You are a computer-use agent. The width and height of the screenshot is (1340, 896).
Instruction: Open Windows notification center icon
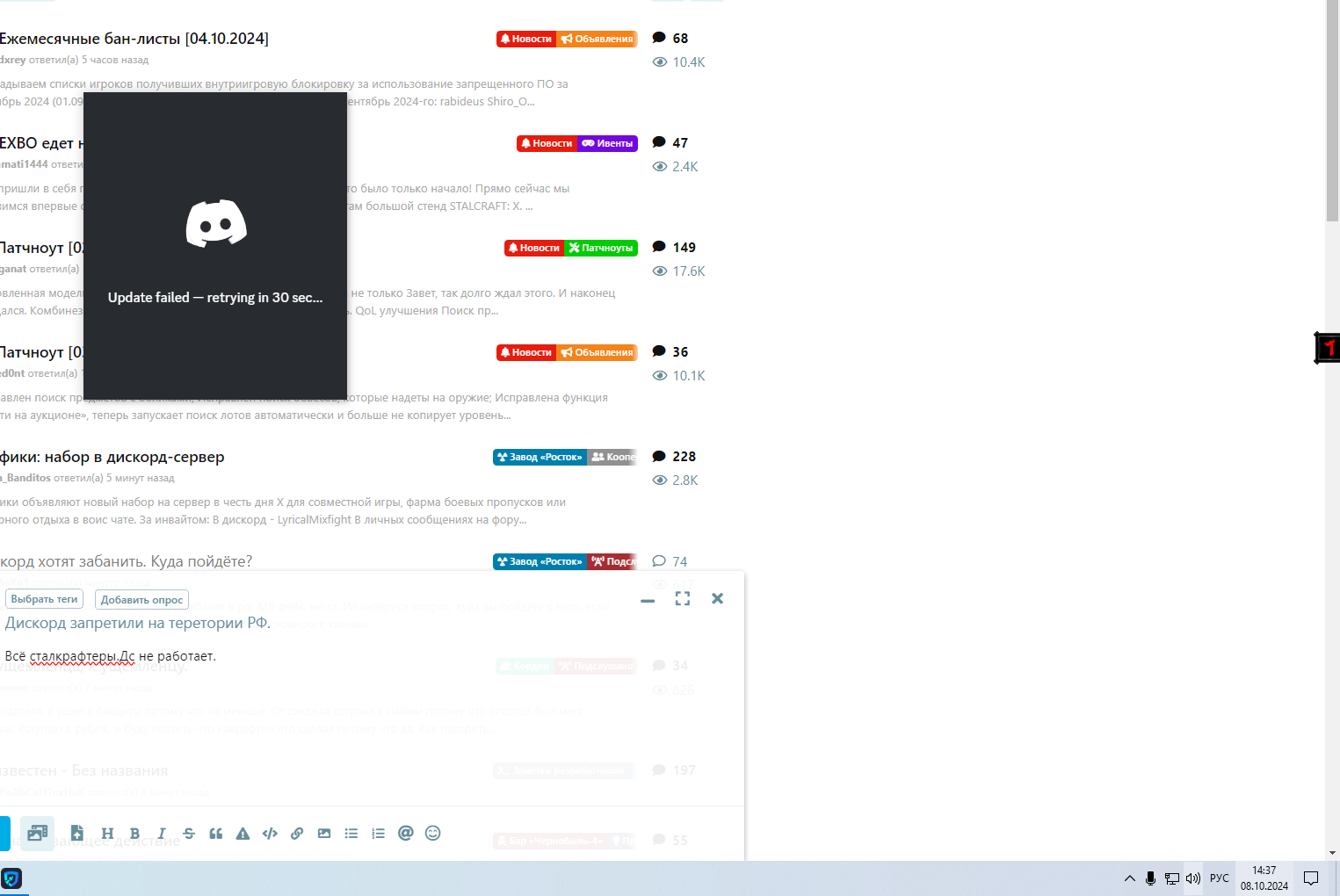coord(1311,878)
